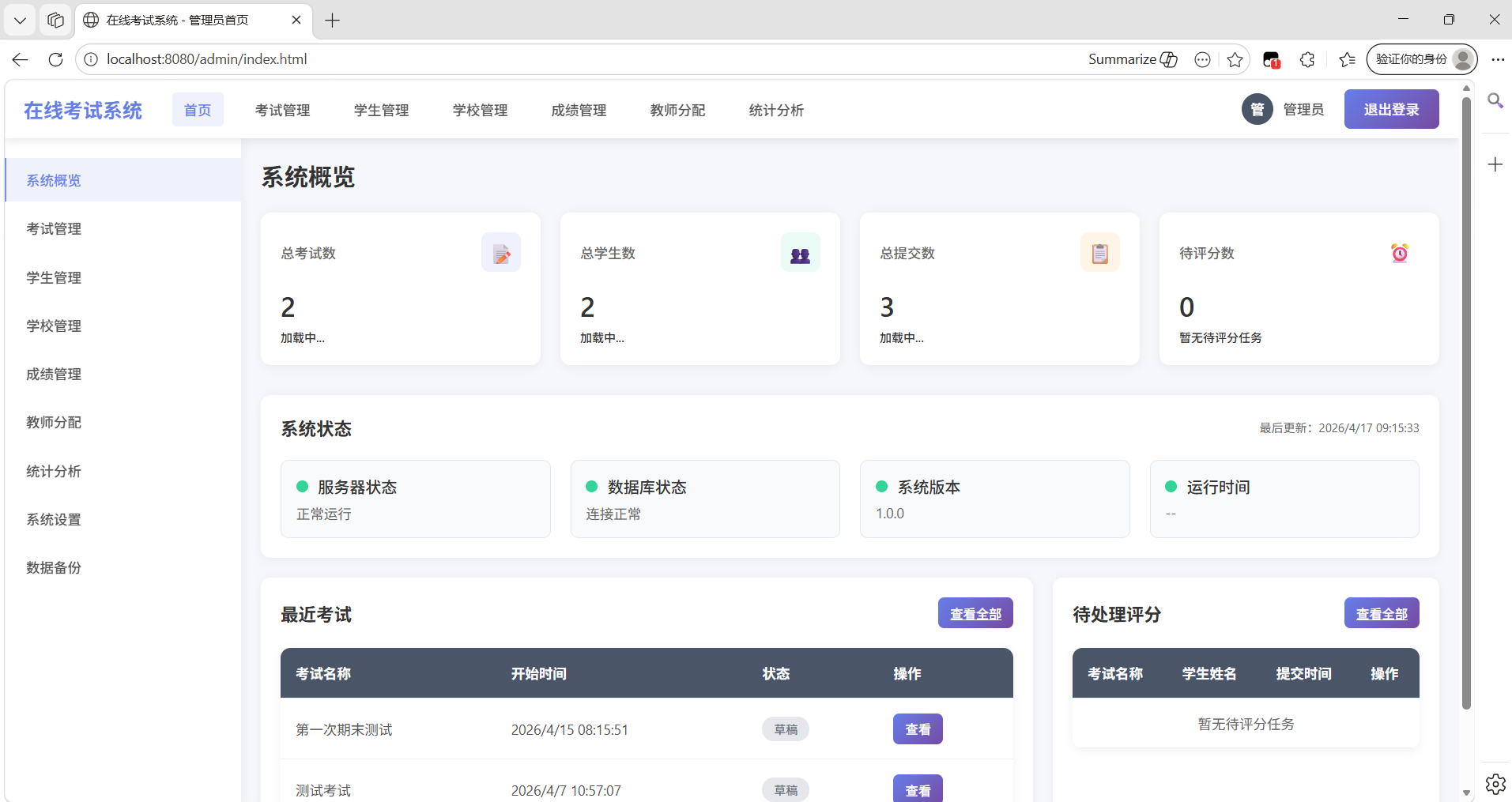Click the page vertical scrollbar

pos(1466,395)
